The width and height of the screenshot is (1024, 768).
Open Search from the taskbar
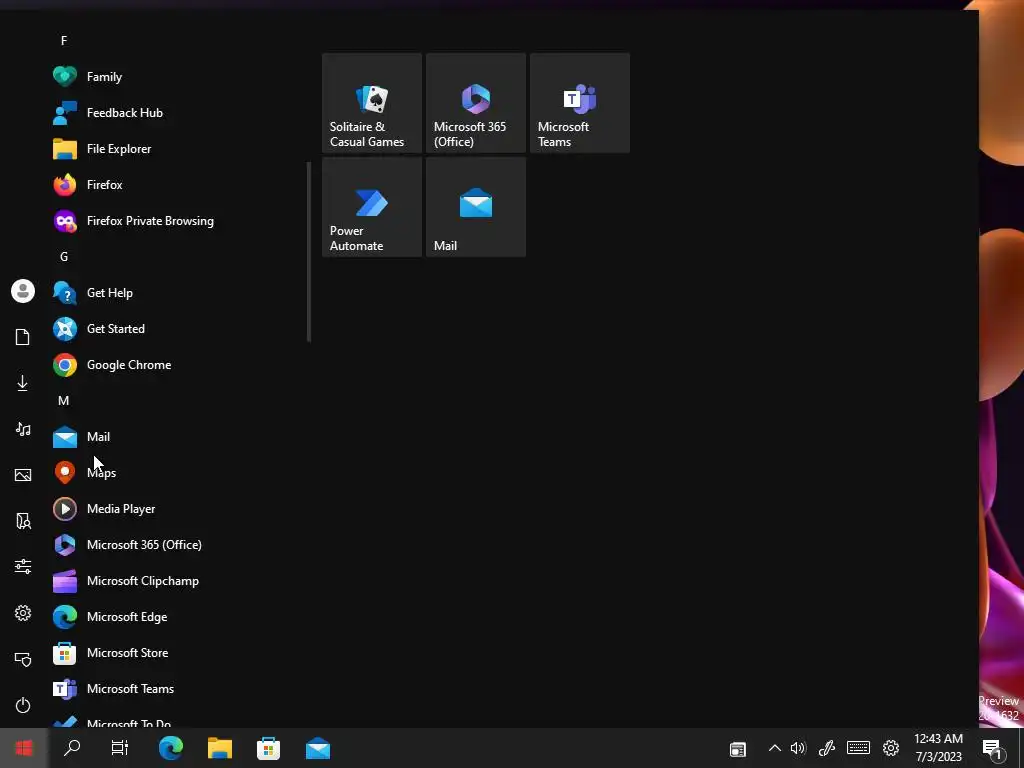(x=72, y=748)
